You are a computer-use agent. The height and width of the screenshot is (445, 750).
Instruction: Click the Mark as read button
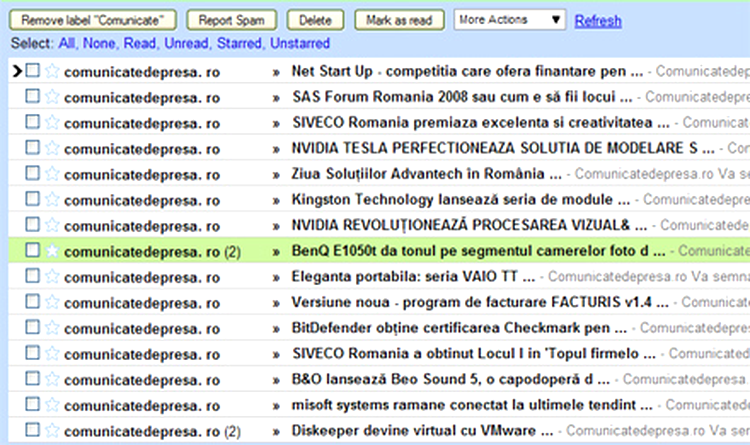(x=399, y=20)
